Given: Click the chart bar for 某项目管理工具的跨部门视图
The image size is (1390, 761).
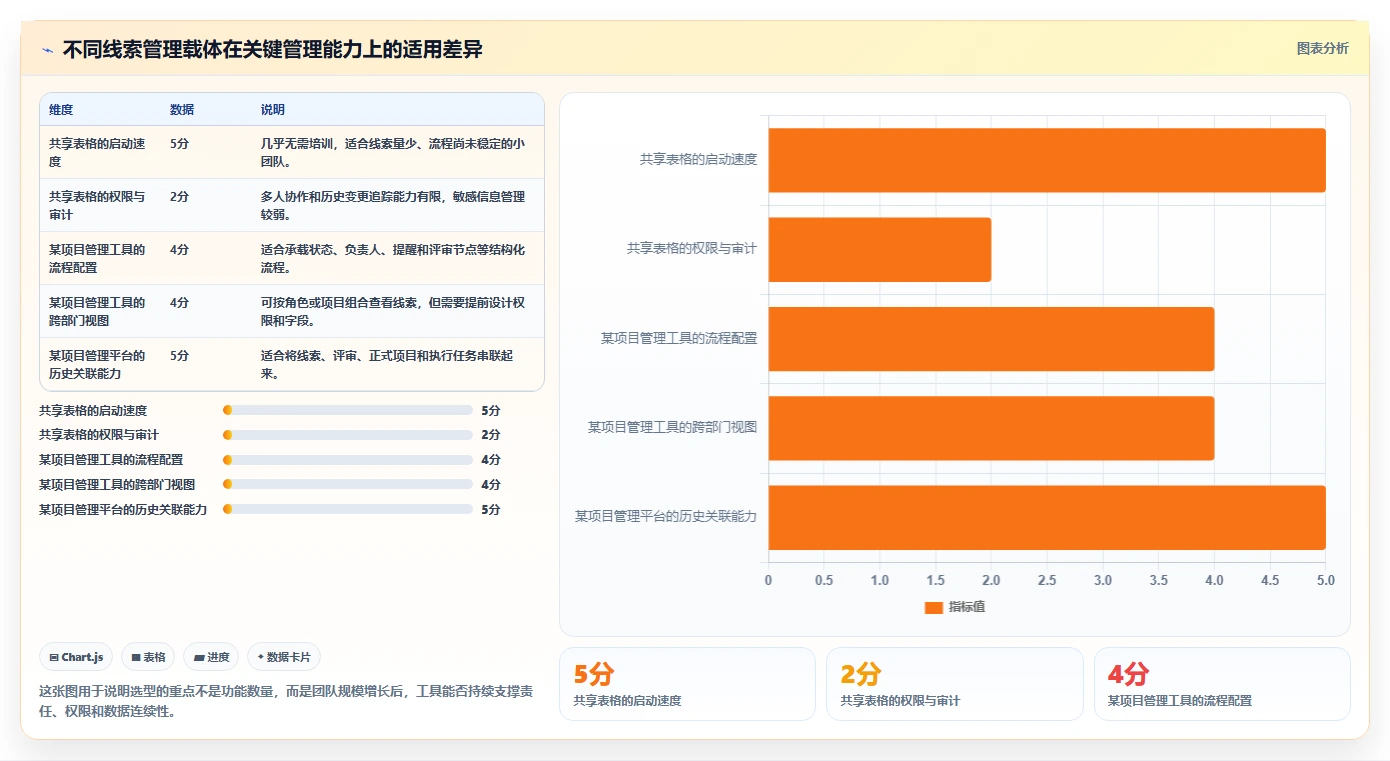Looking at the screenshot, I should click(x=991, y=428).
